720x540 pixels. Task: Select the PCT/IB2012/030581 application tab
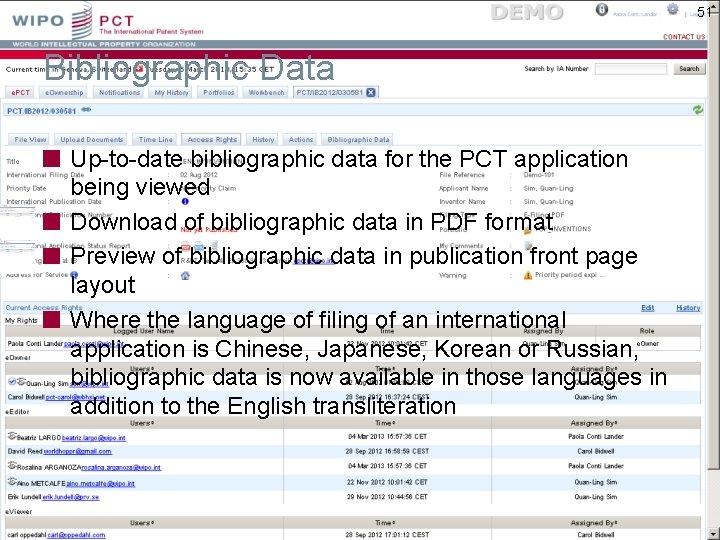click(x=329, y=92)
